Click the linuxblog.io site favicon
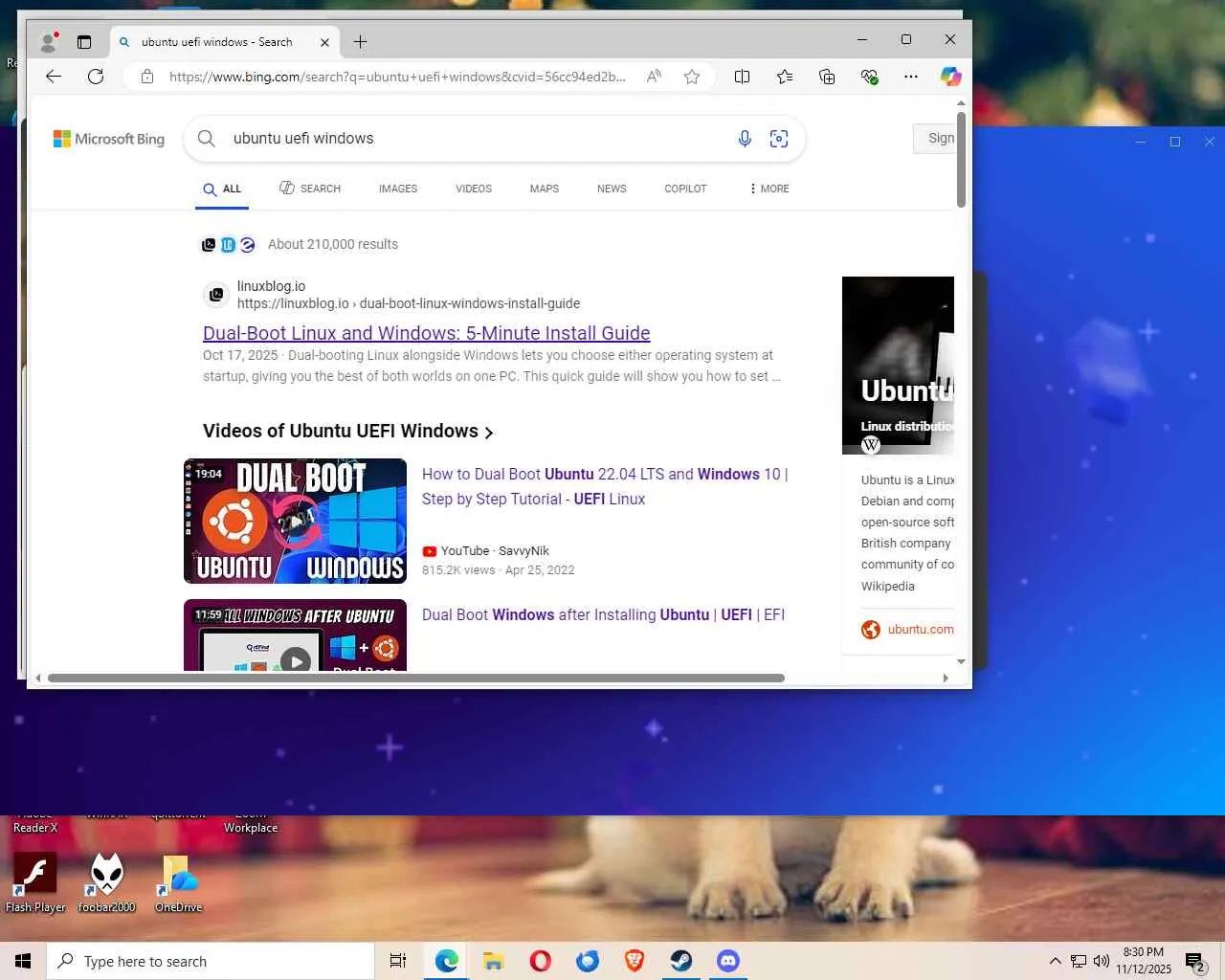Screen dimensions: 1225x980 coord(216,295)
